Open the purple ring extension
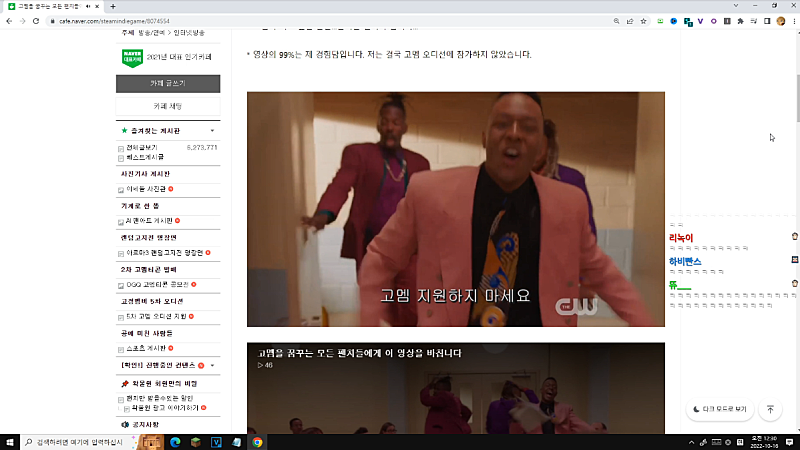 pos(714,21)
